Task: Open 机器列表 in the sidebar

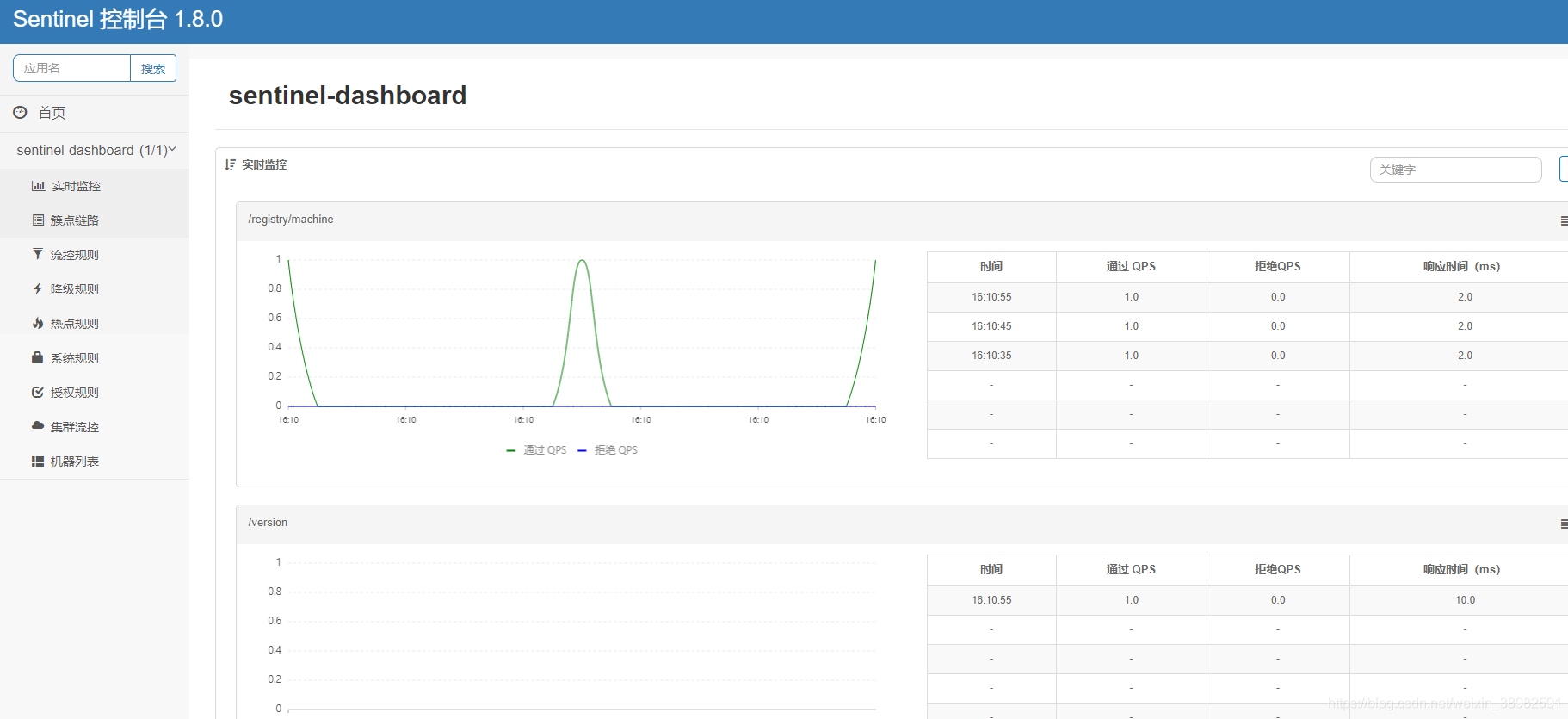Action: coord(74,462)
